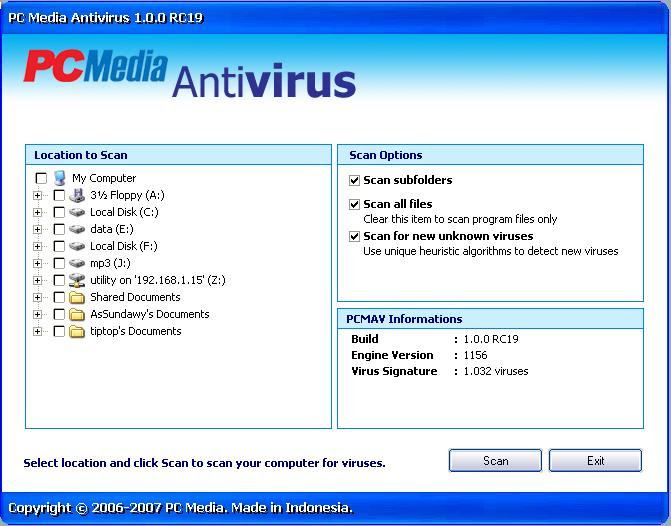Select the data (E:) label
This screenshot has width=671, height=526.
pos(112,229)
